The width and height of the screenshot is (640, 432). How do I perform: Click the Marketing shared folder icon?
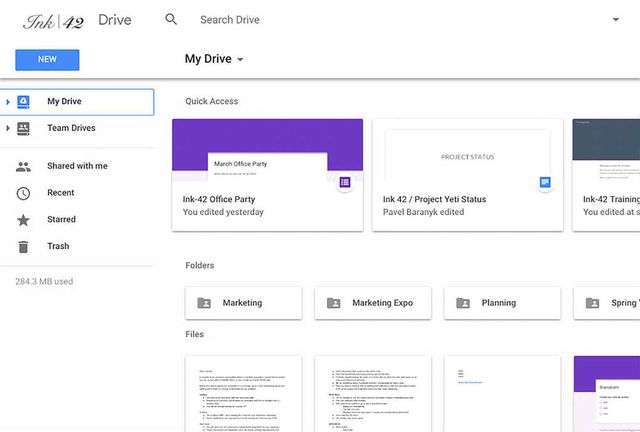204,303
